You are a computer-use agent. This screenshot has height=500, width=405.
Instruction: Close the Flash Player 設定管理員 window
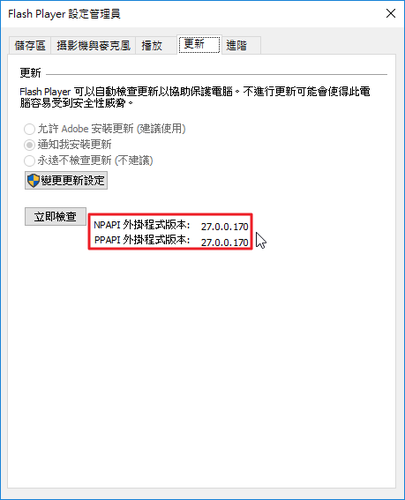pyautogui.click(x=390, y=13)
